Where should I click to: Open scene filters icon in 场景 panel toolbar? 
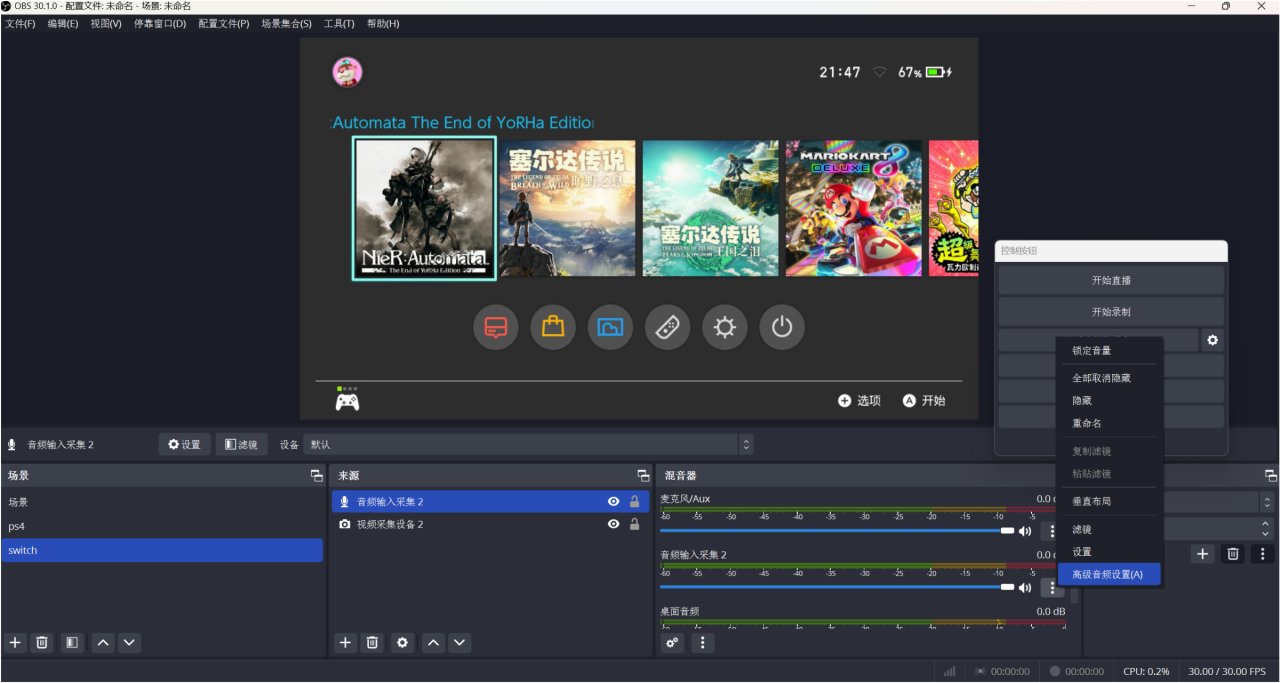72,643
